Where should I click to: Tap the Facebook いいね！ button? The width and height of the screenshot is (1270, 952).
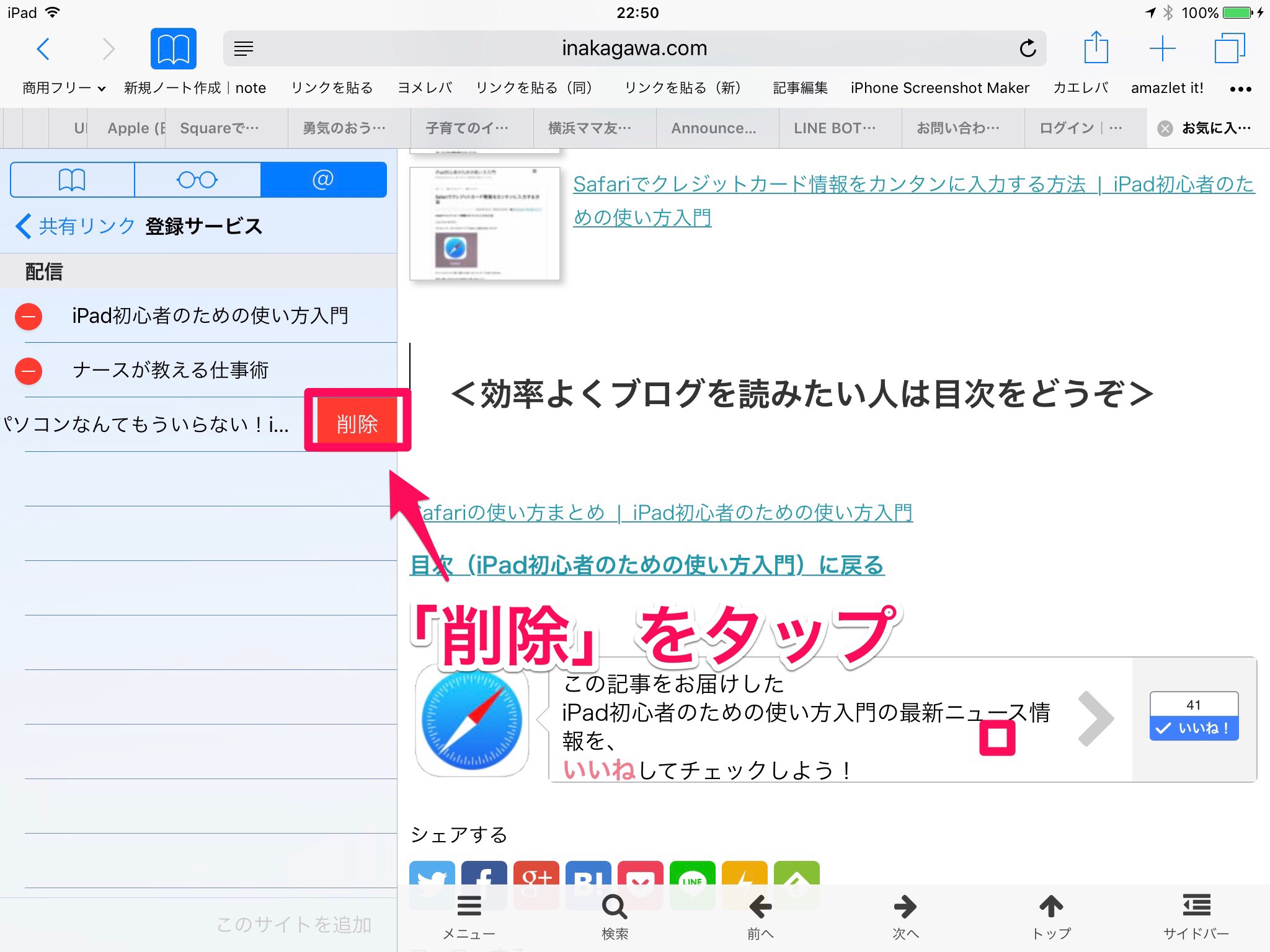[1194, 728]
